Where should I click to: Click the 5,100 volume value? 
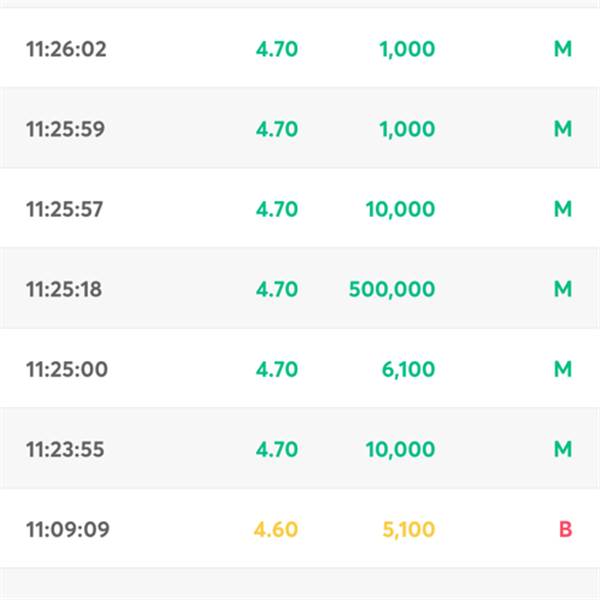click(409, 530)
